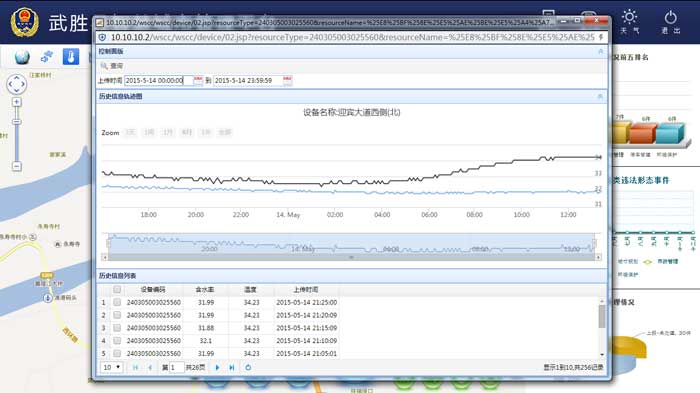The height and width of the screenshot is (393, 700).
Task: Open start date calendar picker
Action: (198, 80)
